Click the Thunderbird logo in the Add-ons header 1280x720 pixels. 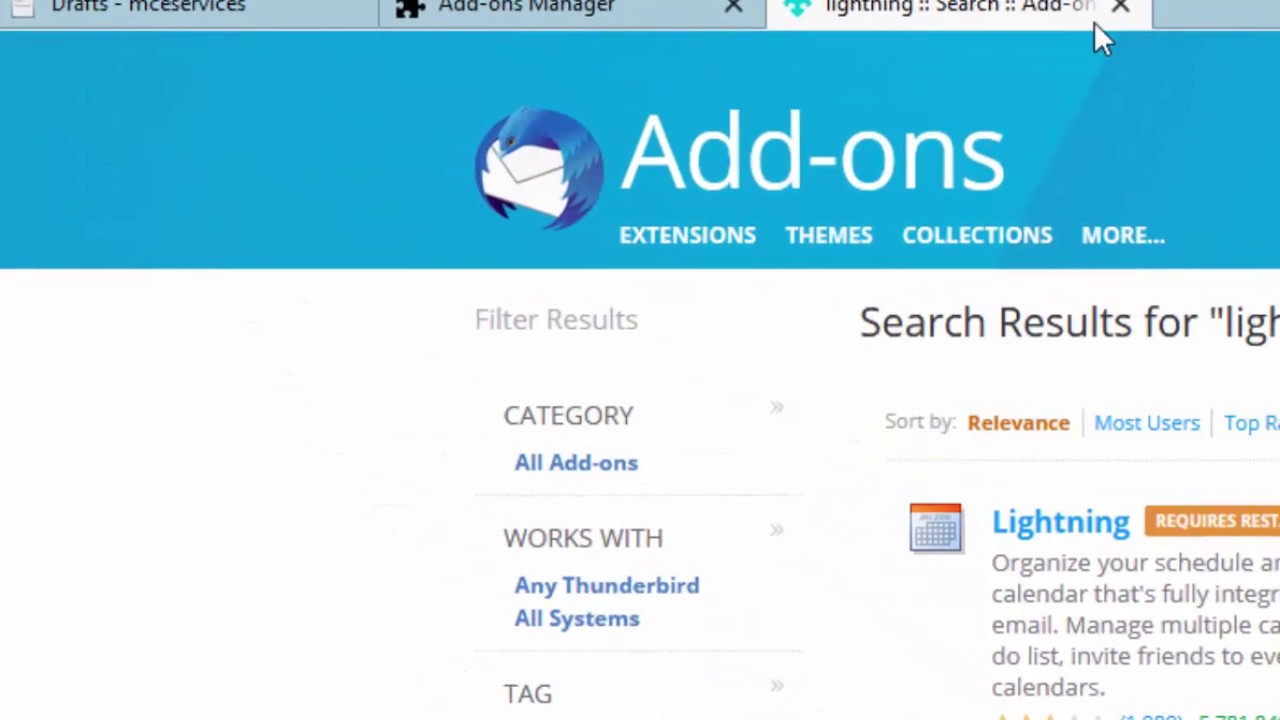coord(538,167)
